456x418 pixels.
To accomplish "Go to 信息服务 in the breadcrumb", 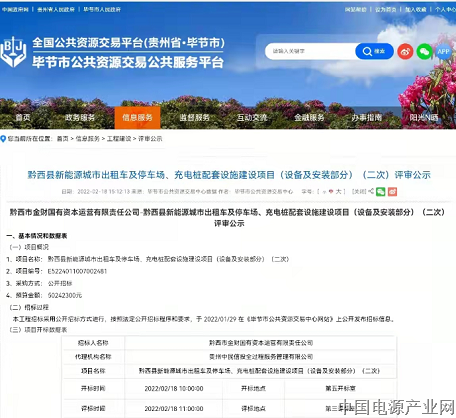I will click(88, 139).
